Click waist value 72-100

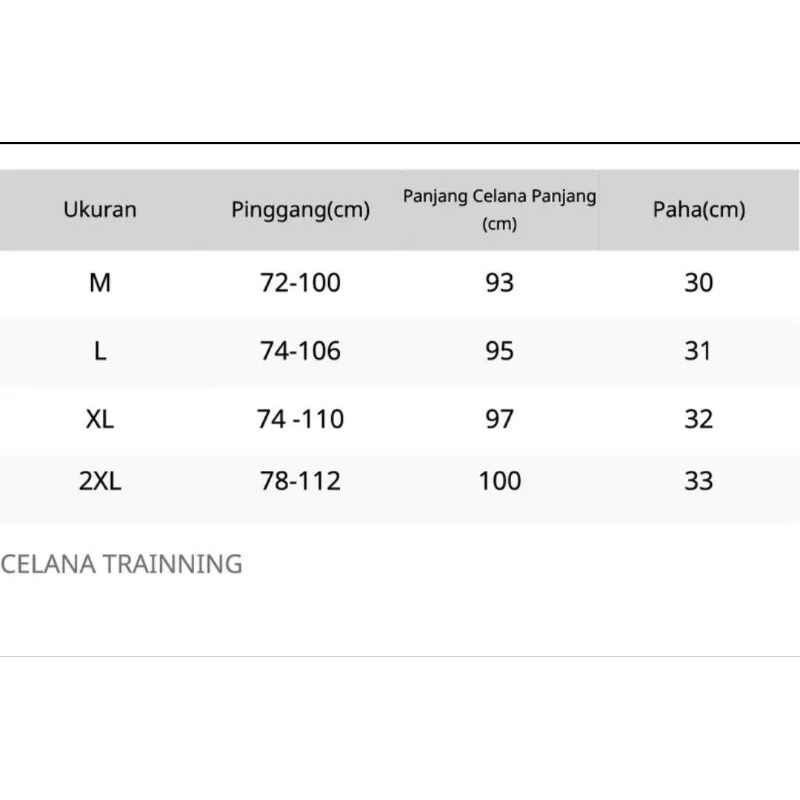tap(300, 283)
